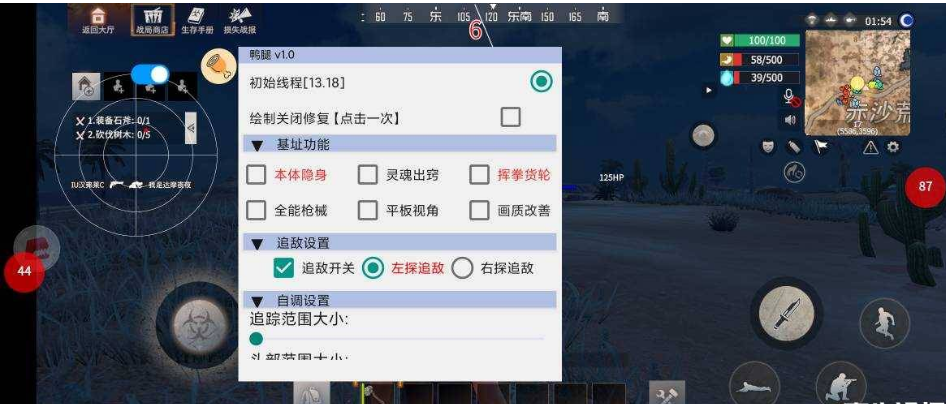
Task: Collapse the 基址功能 section
Action: click(x=258, y=145)
